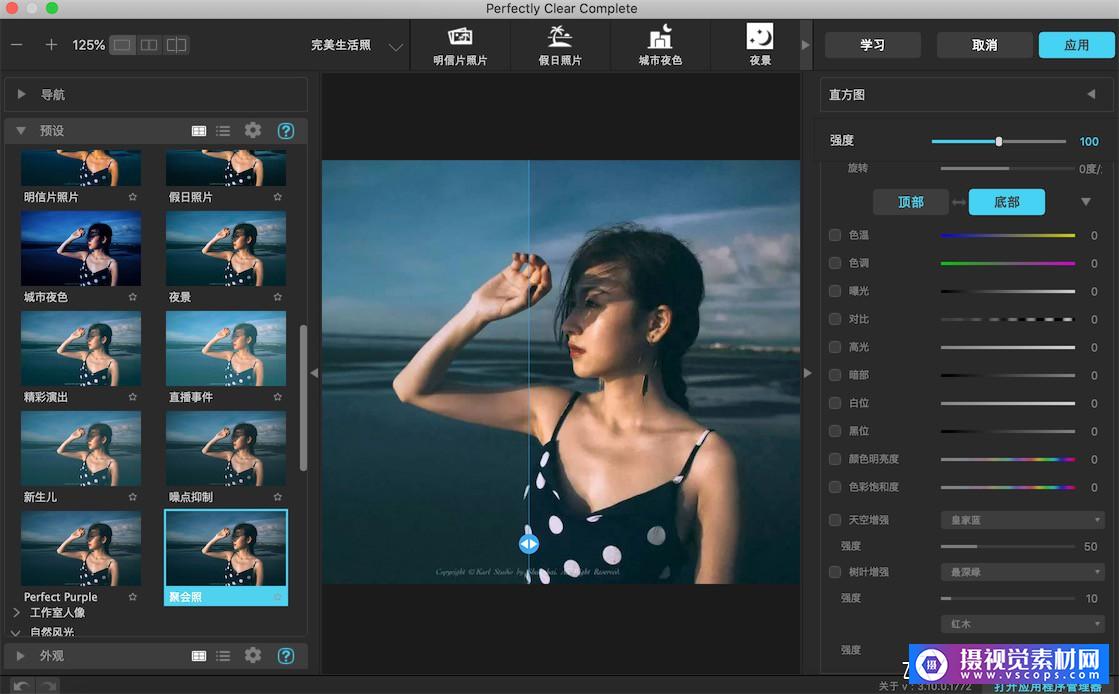
Task: Open the 最深绿 foliage color dropdown
Action: click(1023, 572)
